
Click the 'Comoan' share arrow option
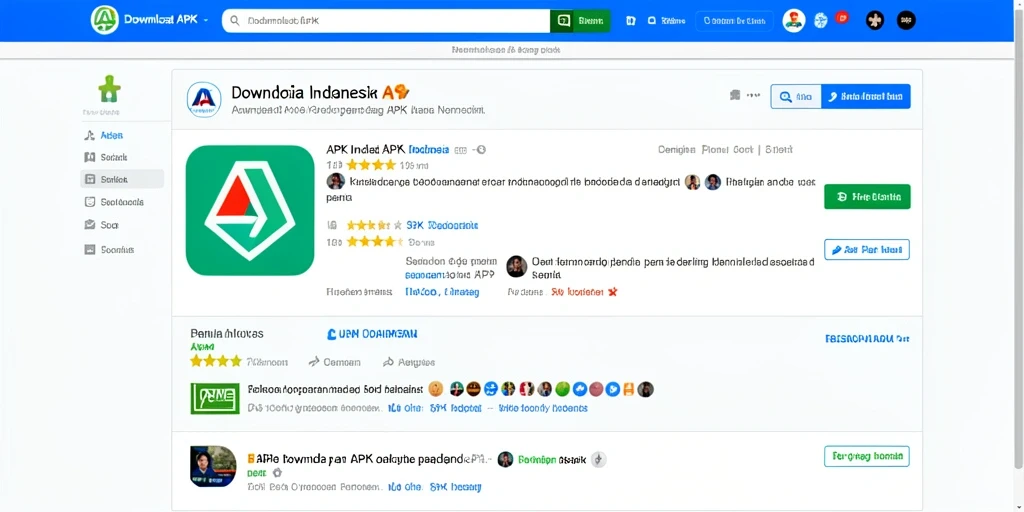[334, 362]
